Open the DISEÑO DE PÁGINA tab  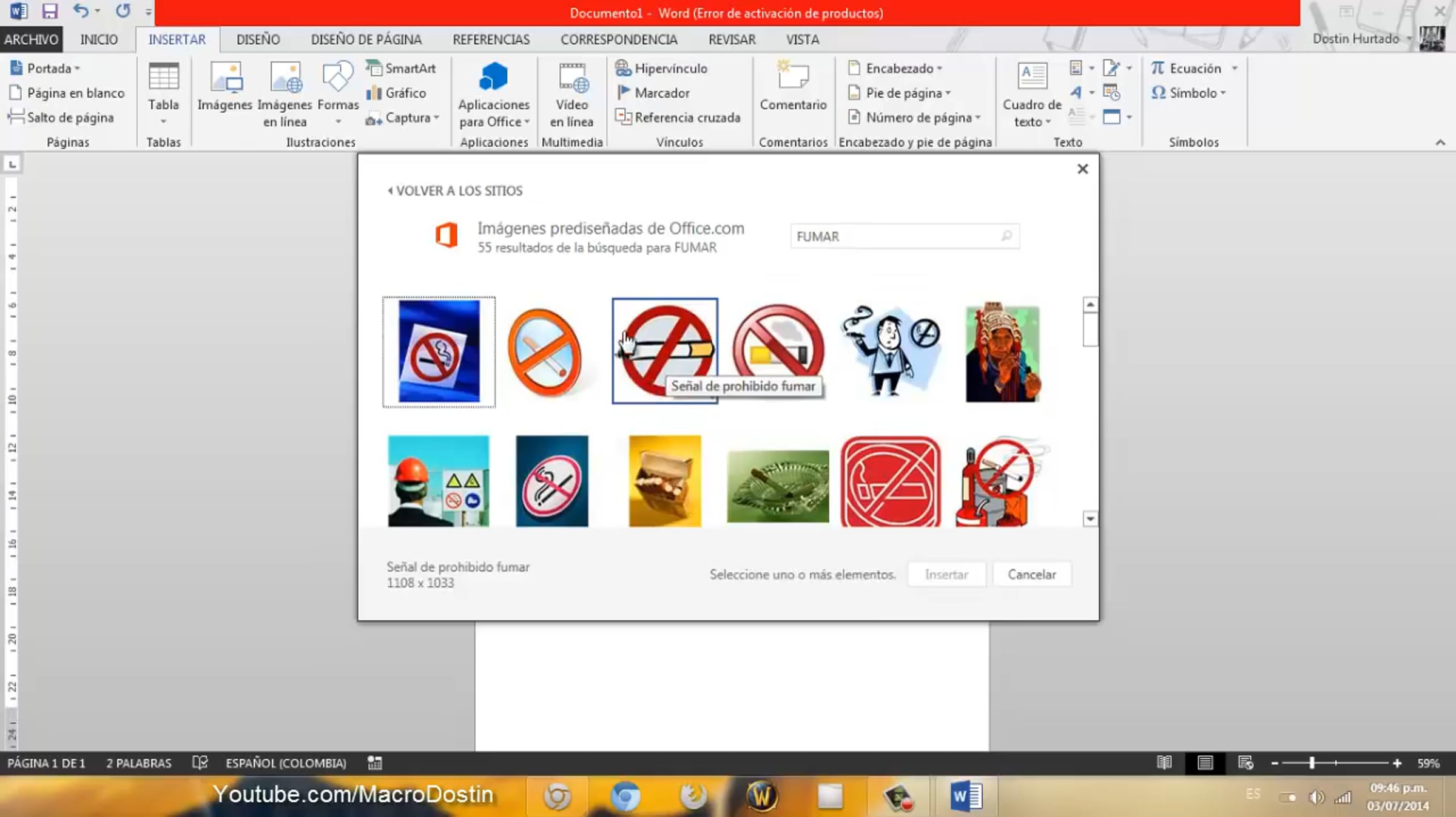click(x=366, y=39)
